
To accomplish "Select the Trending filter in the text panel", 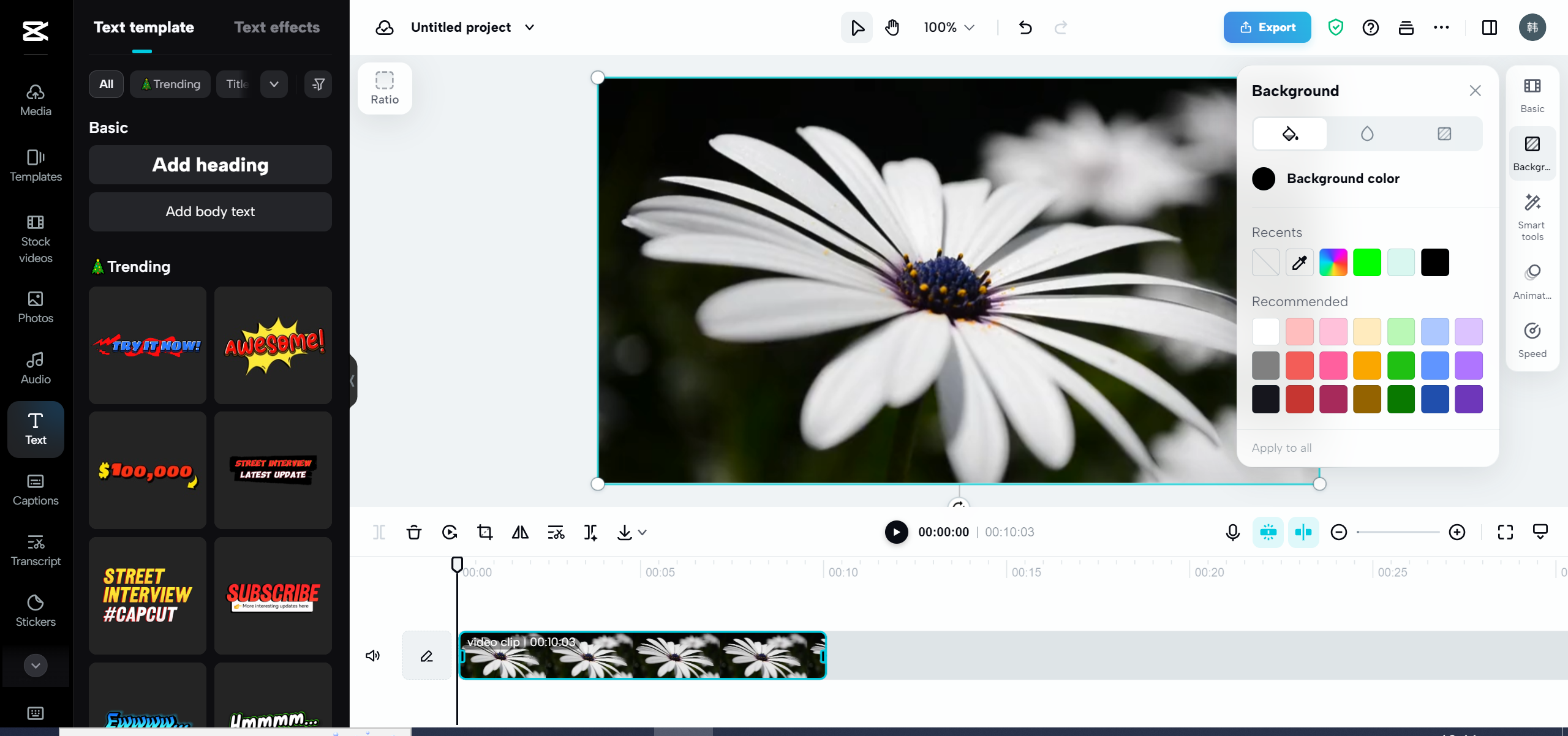I will (170, 84).
